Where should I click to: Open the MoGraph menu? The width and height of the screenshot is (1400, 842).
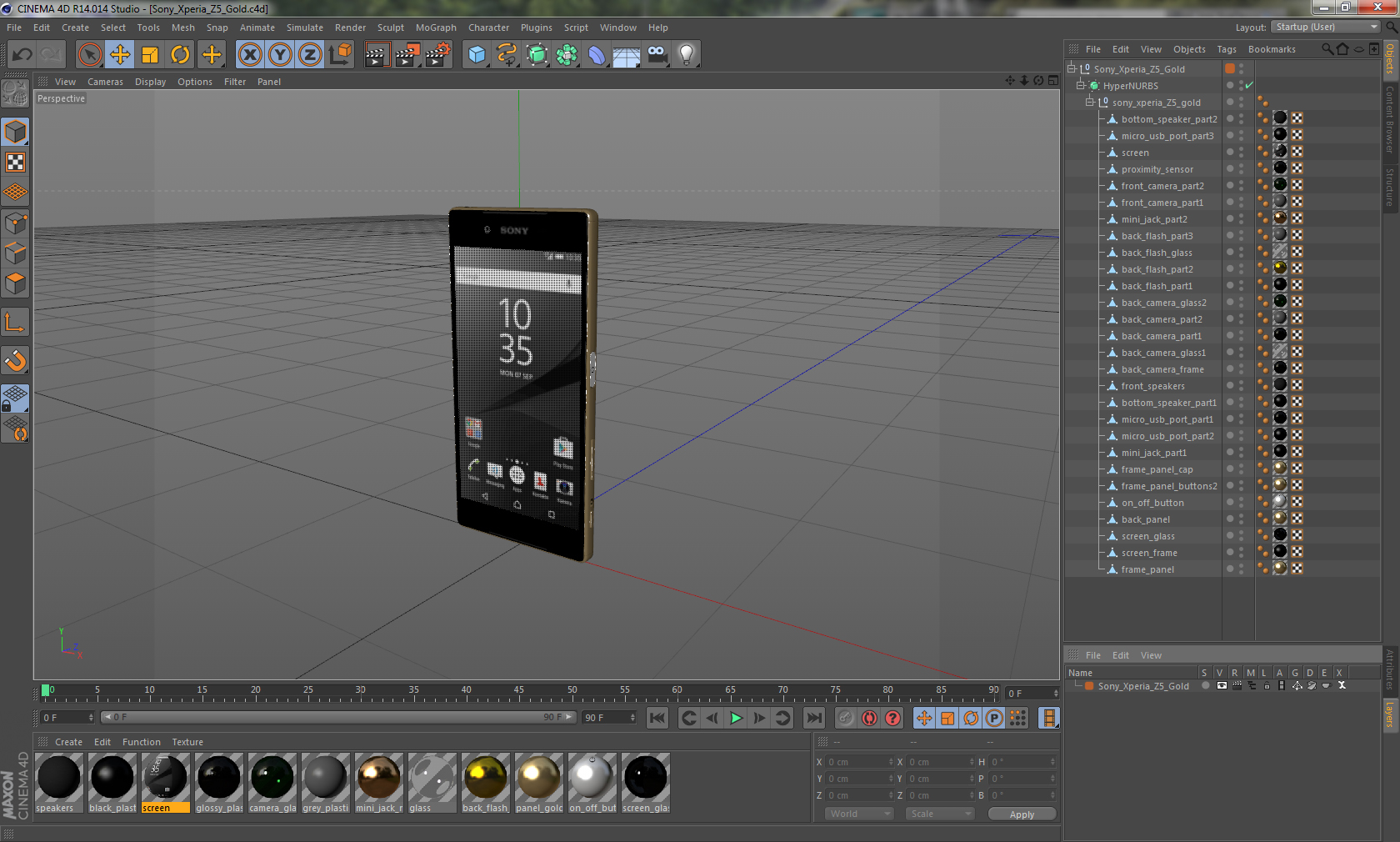436,28
